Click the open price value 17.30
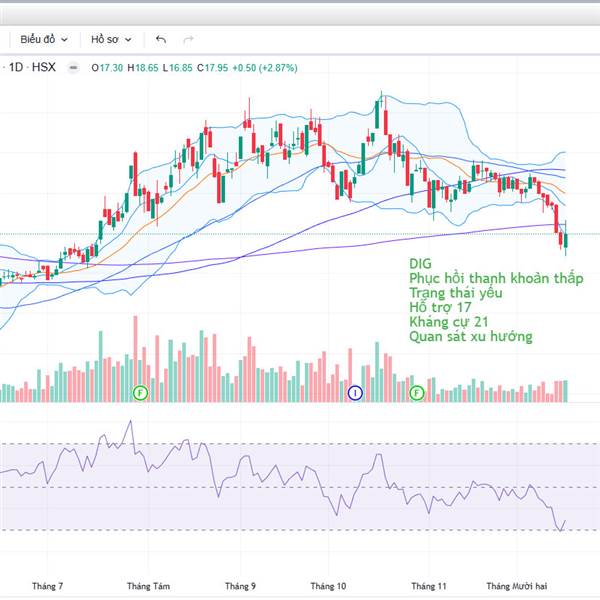600x600 pixels. point(111,68)
